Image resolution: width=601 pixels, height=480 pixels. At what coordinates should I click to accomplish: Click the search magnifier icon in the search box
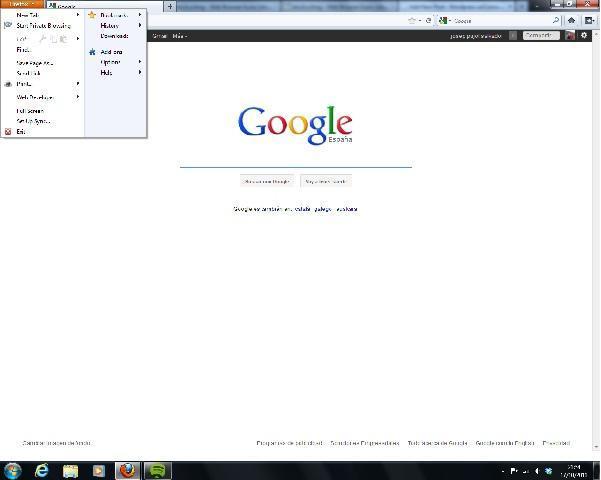point(555,20)
